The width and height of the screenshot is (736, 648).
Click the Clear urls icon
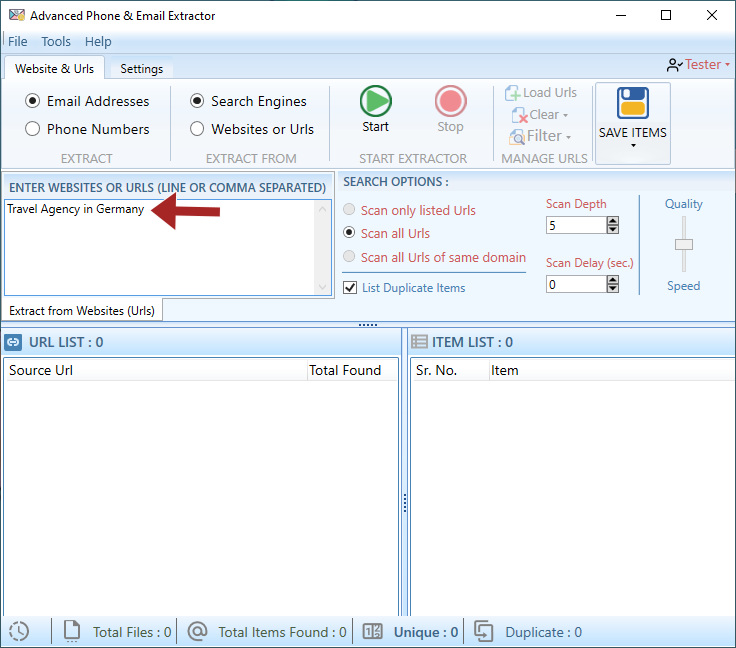coord(520,115)
